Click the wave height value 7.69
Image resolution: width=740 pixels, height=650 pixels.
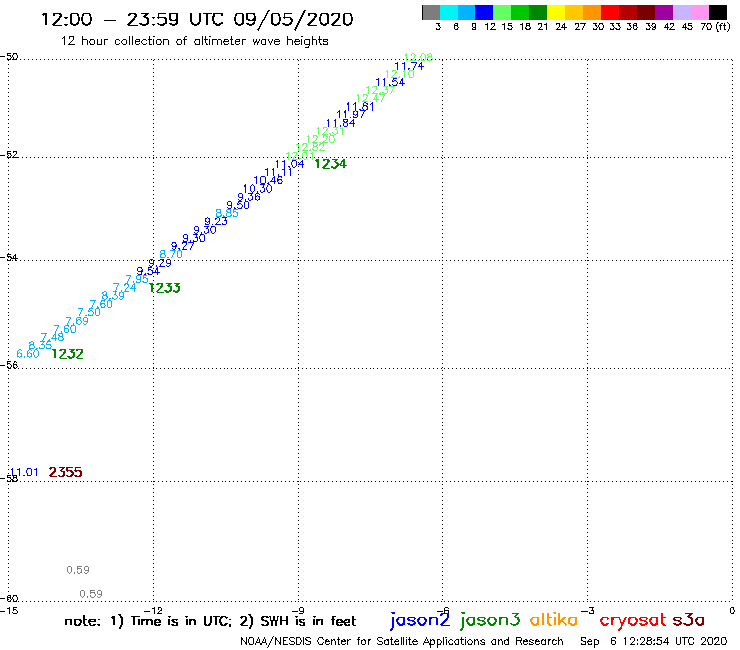click(77, 321)
